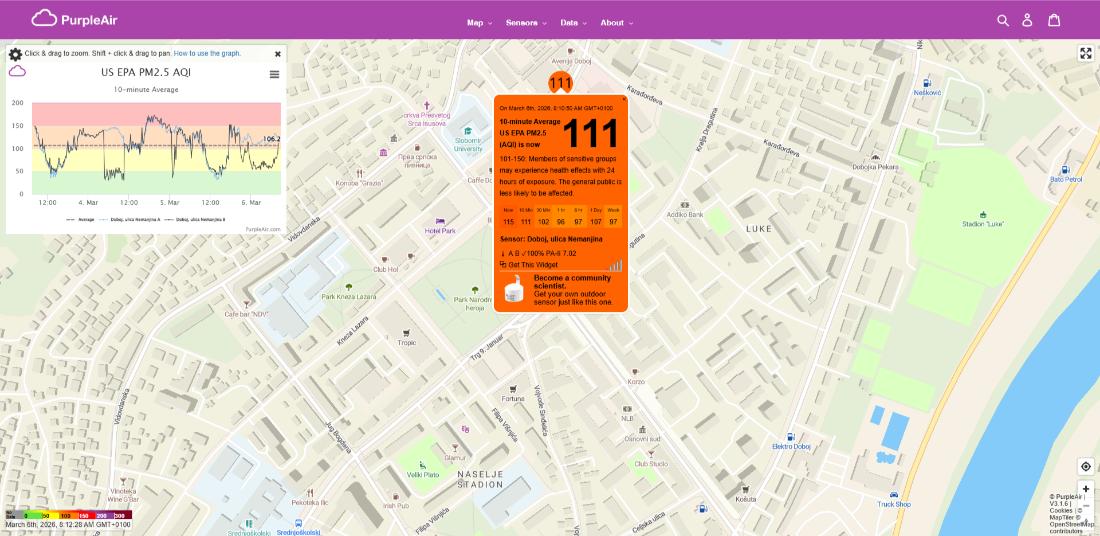
Task: Click the 'Sensor: Doboj, ulica Nemanjina' label
Action: [551, 240]
